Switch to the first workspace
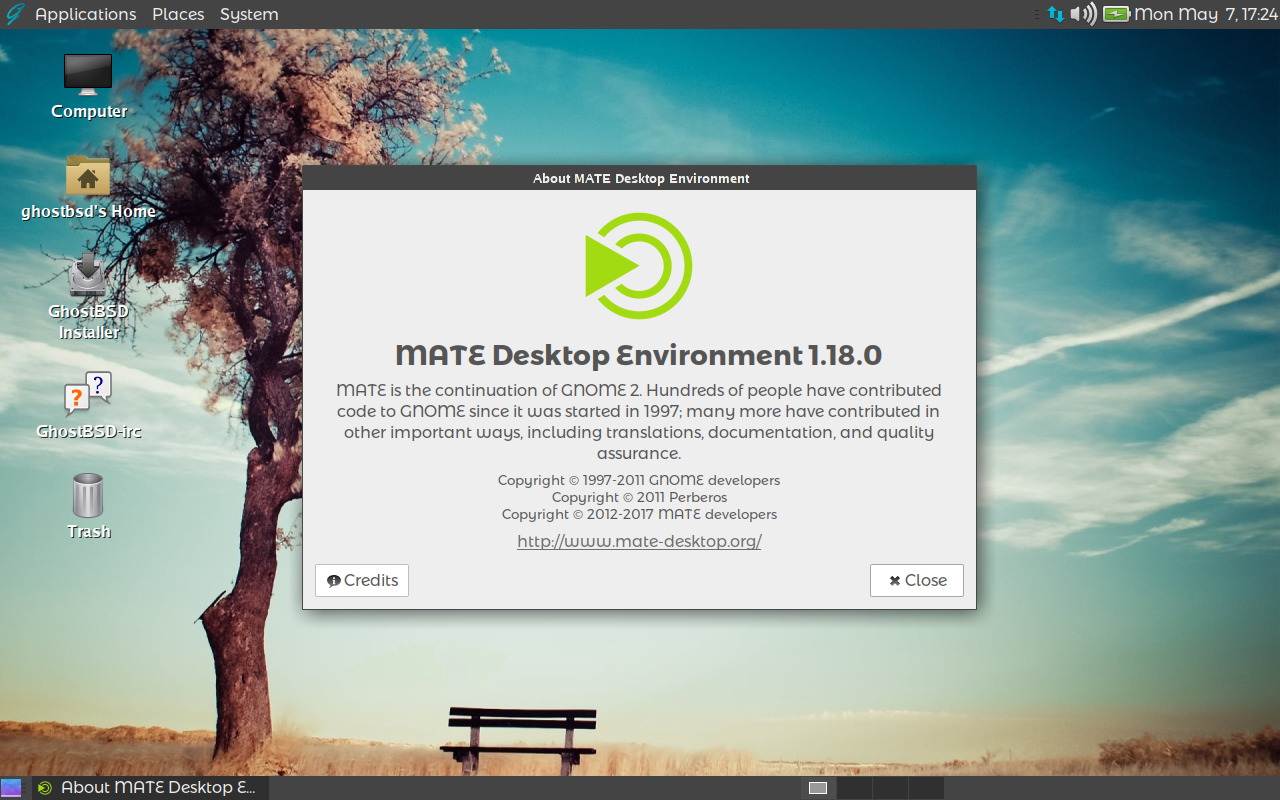 [x=818, y=788]
